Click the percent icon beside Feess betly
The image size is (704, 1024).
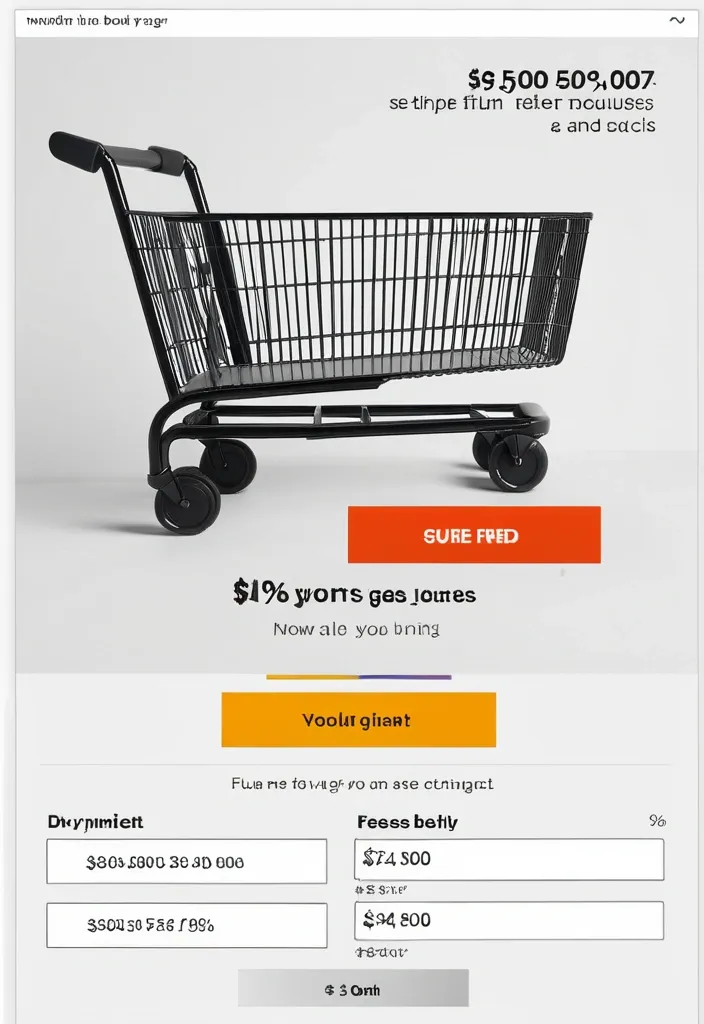click(x=657, y=821)
